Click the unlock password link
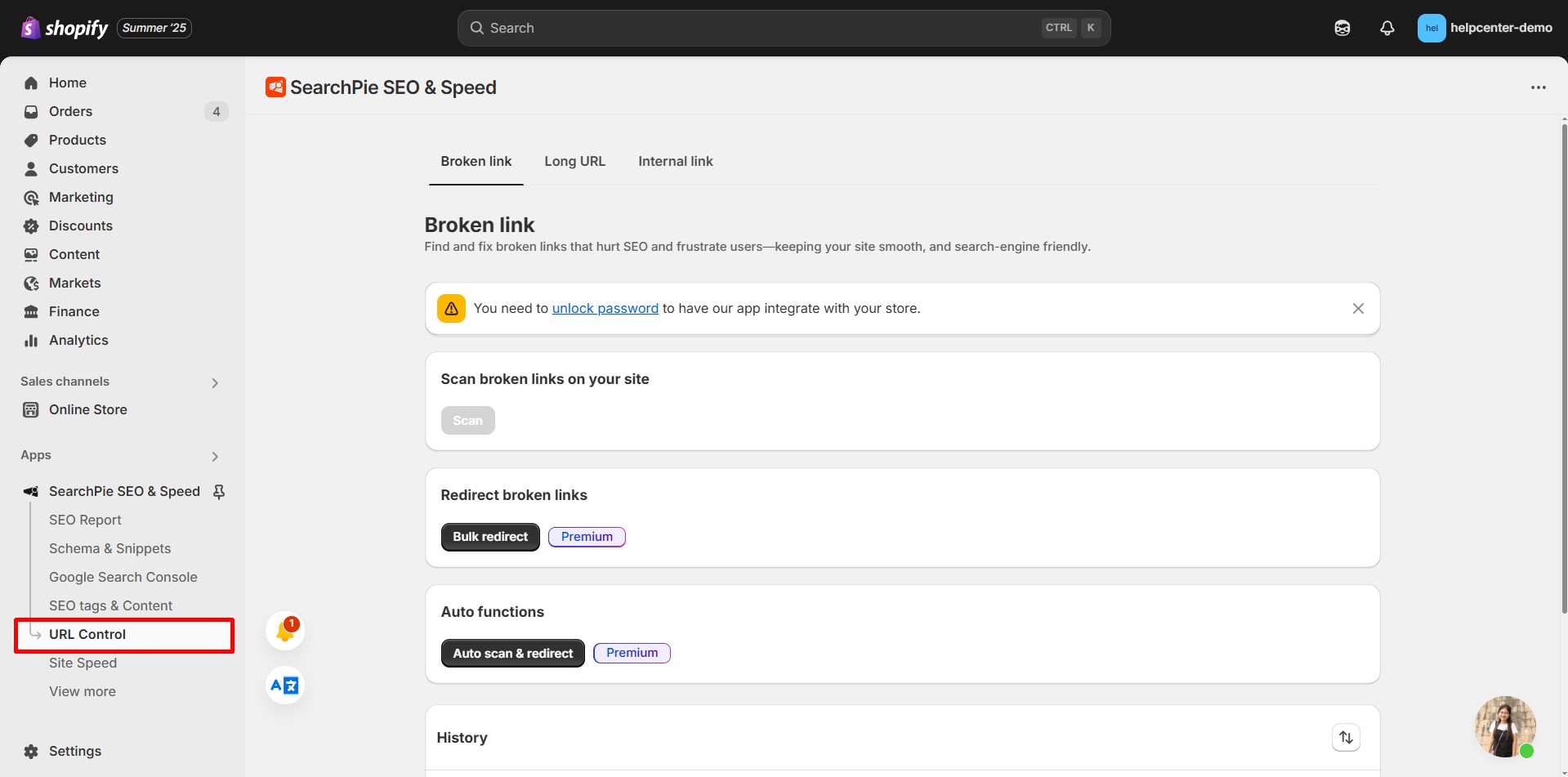Image resolution: width=1568 pixels, height=777 pixels. 605,308
